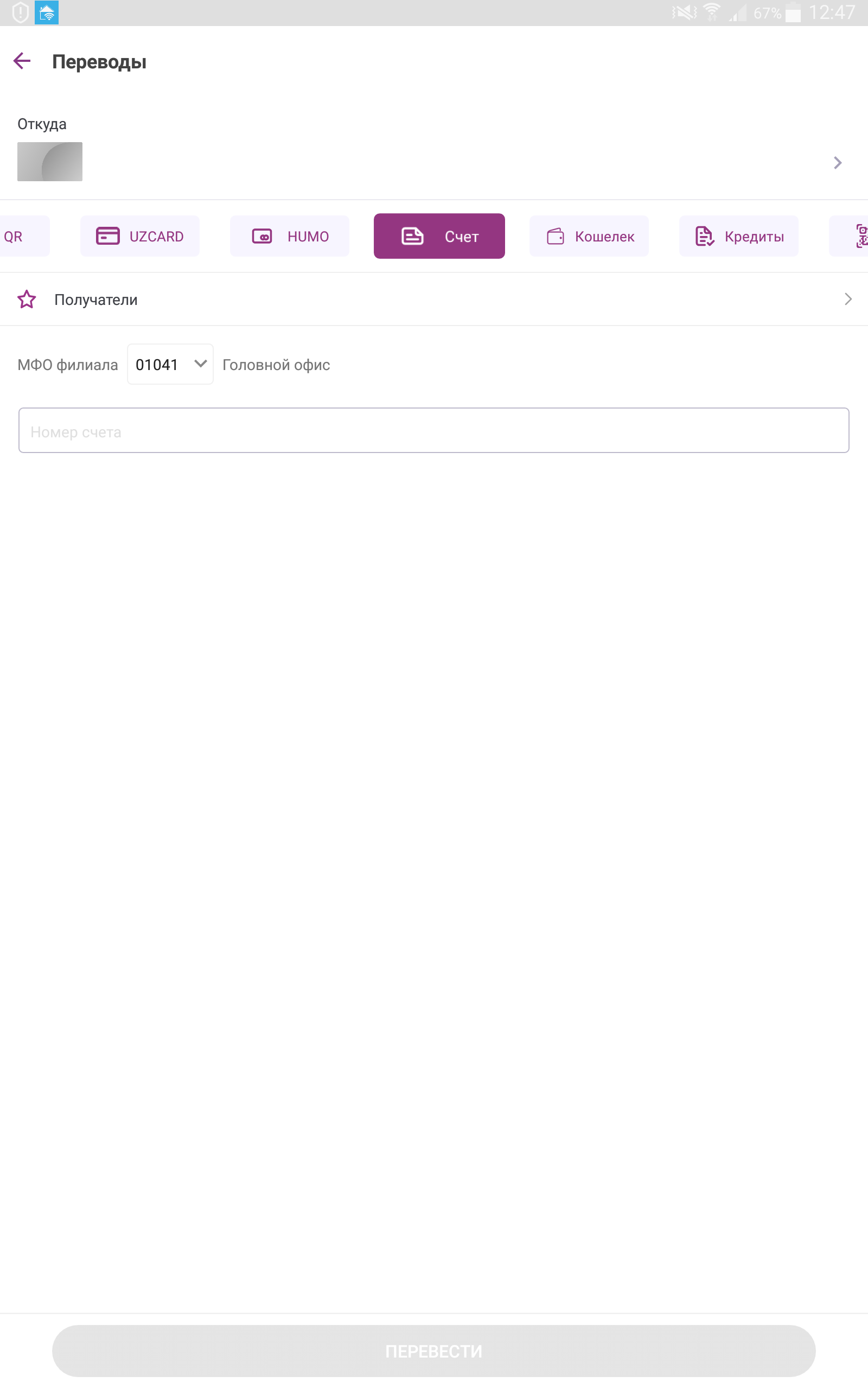The width and height of the screenshot is (868, 1389).
Task: Click the Номер счета input field
Action: pos(433,430)
